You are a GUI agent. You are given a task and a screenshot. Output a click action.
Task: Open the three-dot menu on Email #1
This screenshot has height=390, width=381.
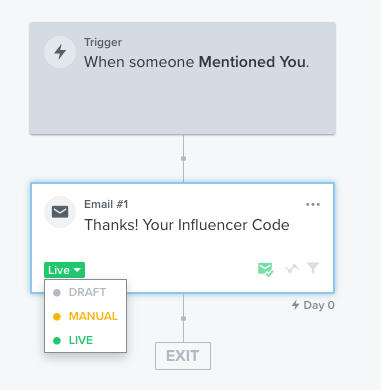[313, 204]
